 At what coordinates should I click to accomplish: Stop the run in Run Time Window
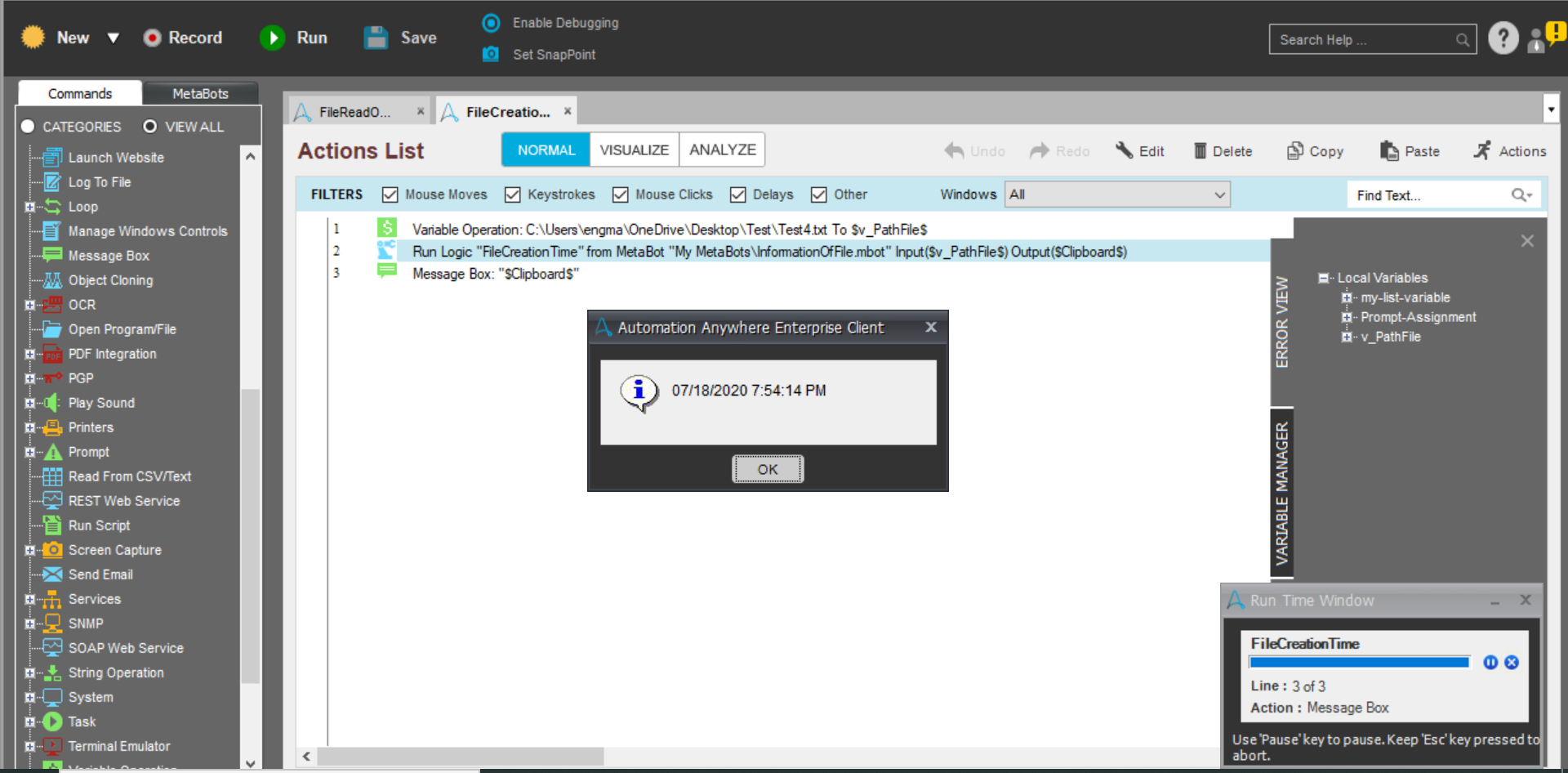pos(1512,663)
